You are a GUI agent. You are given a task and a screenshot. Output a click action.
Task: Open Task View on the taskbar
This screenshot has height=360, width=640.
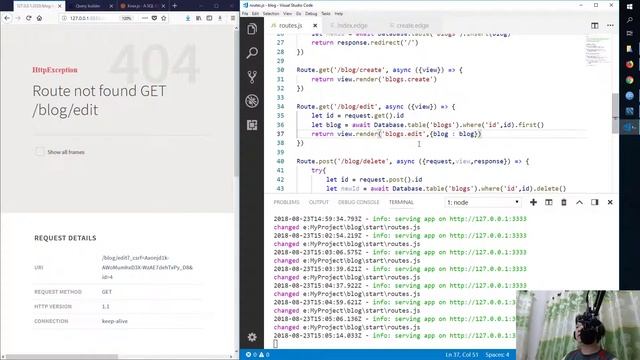coord(629,33)
